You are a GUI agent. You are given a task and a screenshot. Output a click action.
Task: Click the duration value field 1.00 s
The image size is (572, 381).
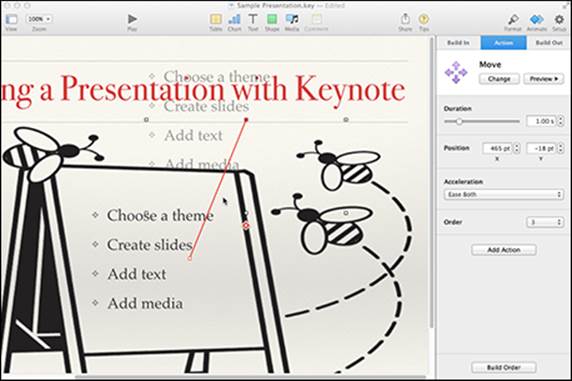click(x=542, y=121)
